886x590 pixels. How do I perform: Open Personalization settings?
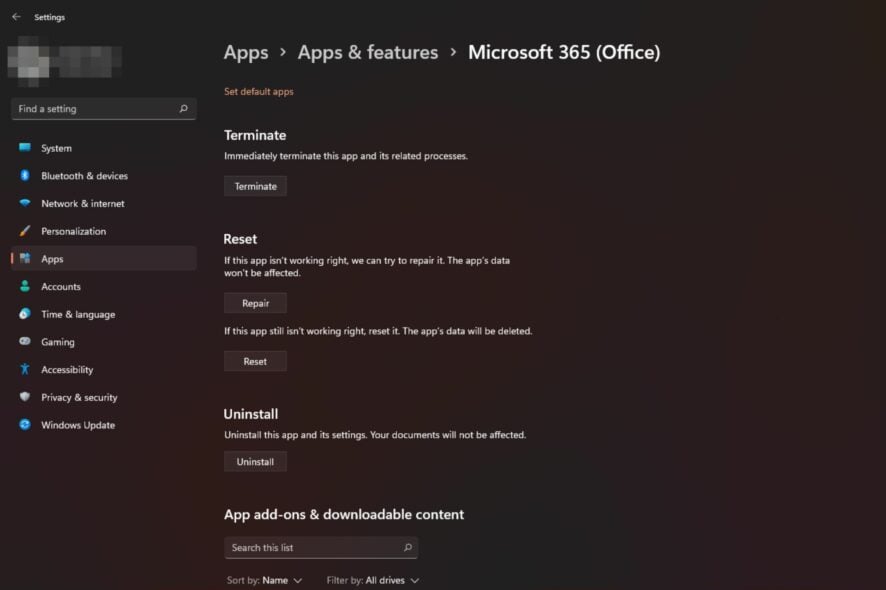click(x=103, y=231)
